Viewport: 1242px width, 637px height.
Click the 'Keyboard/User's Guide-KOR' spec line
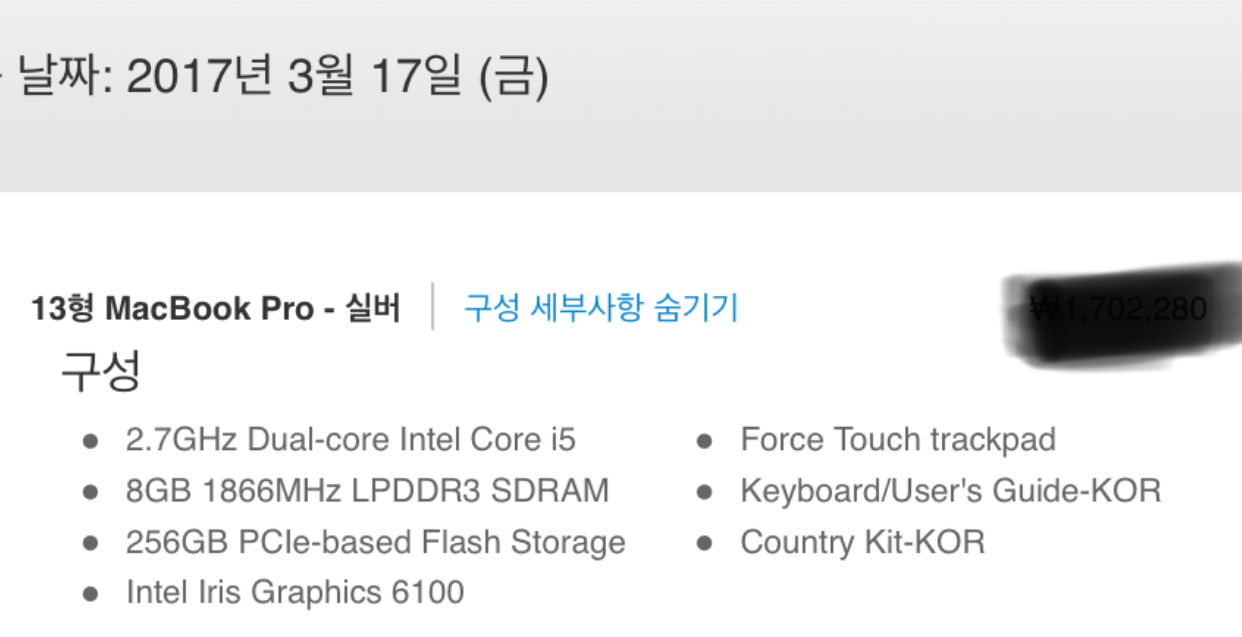[x=950, y=491]
